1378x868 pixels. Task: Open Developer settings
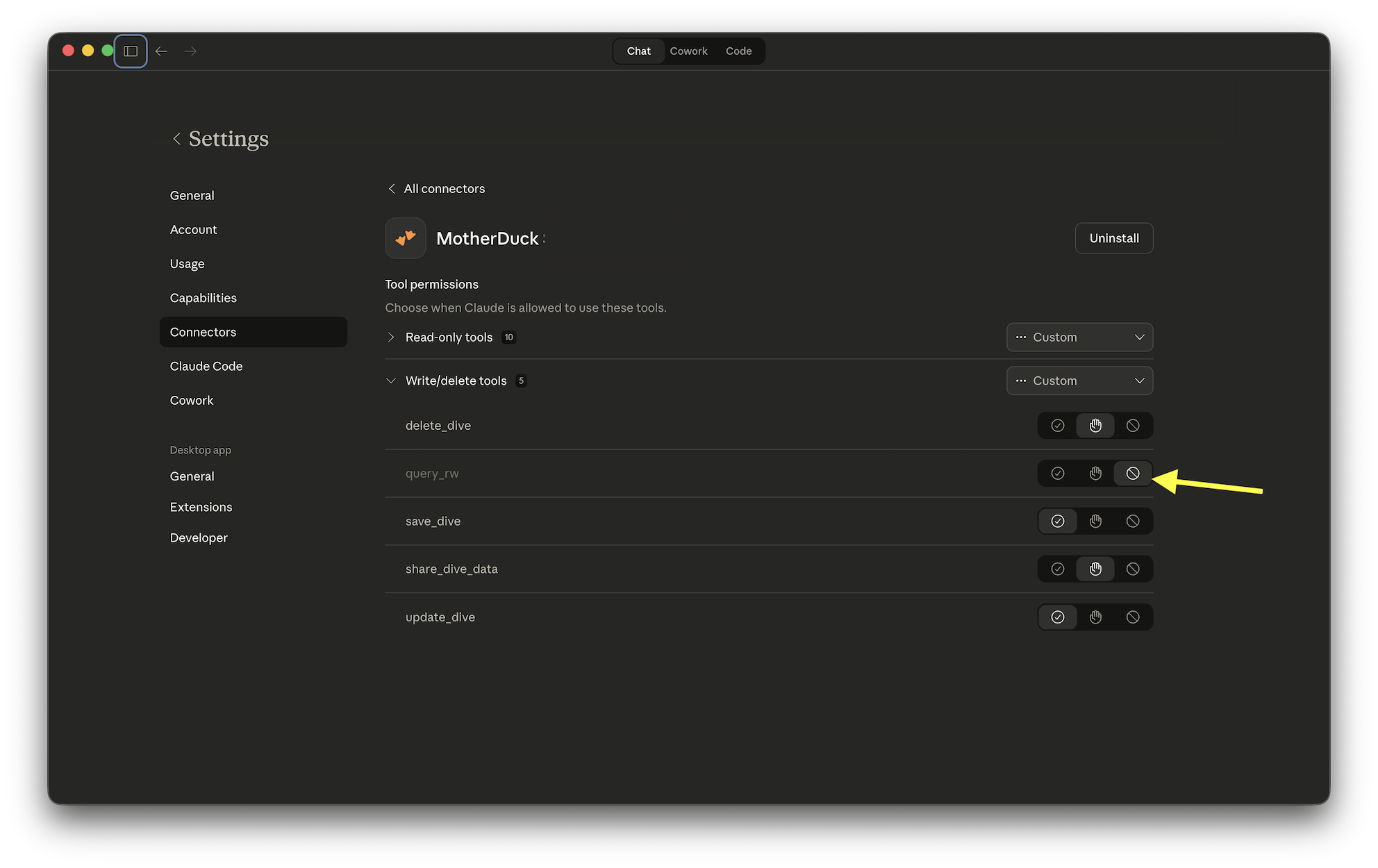(x=199, y=538)
